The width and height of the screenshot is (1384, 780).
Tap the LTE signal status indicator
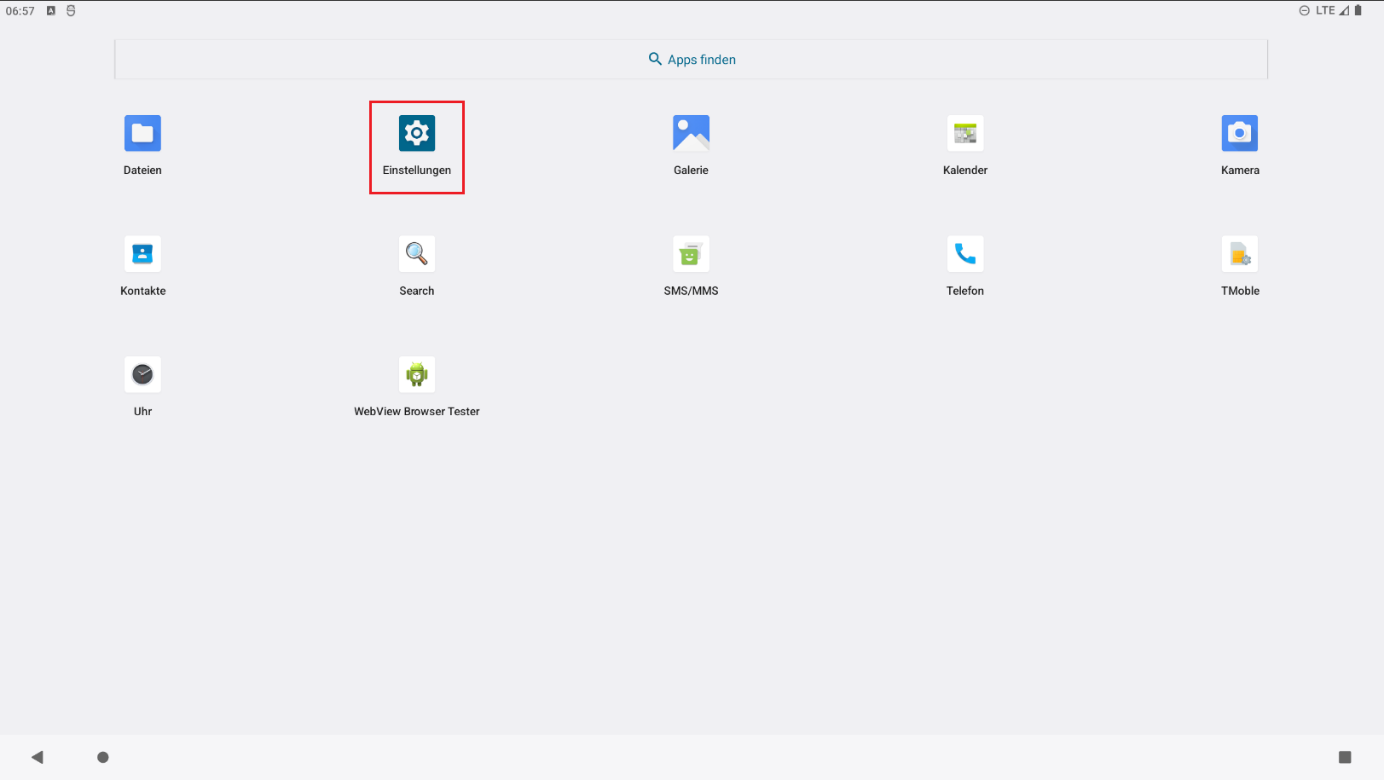[1325, 10]
